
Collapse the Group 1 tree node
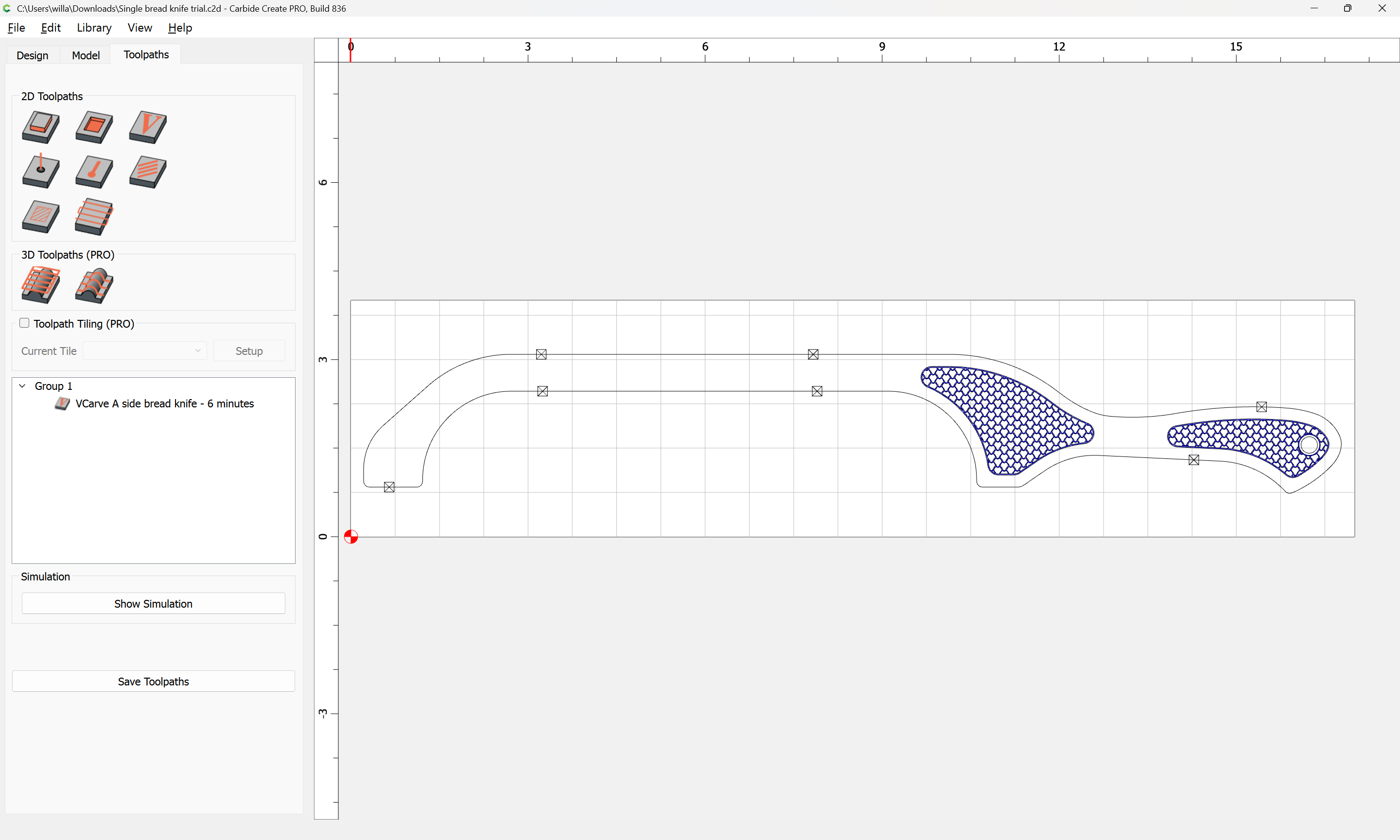click(23, 386)
